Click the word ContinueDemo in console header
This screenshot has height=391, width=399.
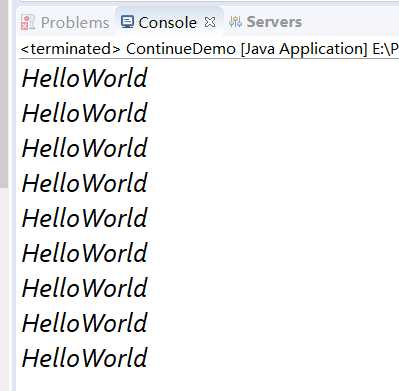pyautogui.click(x=181, y=49)
